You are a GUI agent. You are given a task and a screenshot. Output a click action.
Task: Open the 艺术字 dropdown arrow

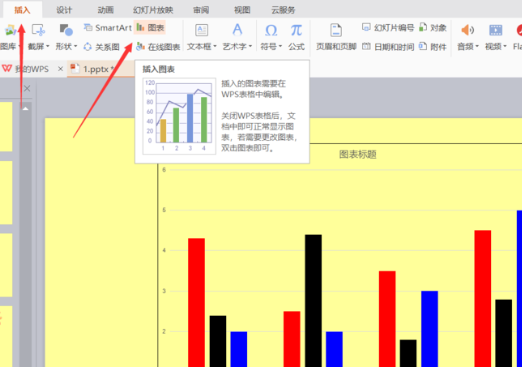tap(250, 46)
